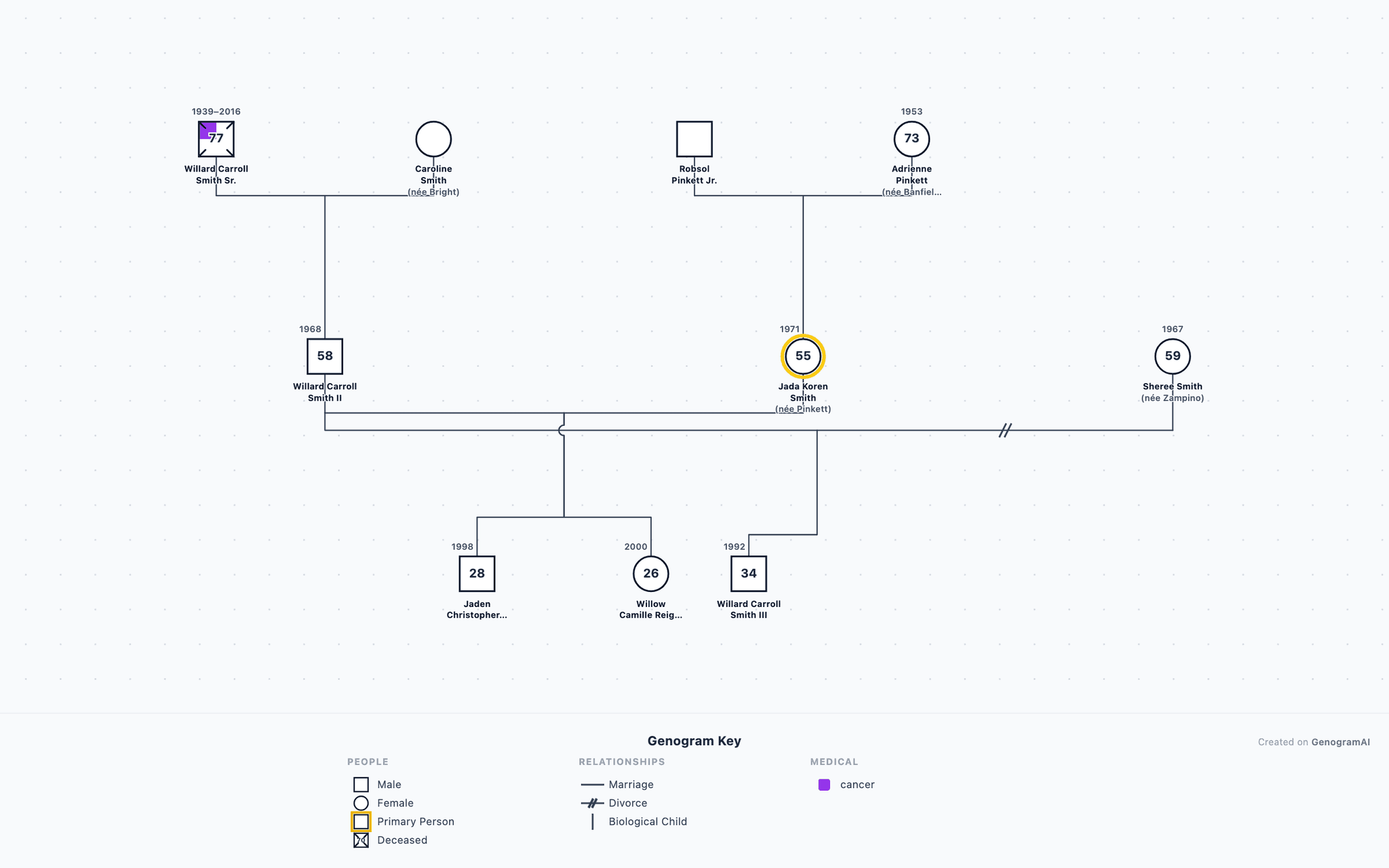
Task: Click the Genogram Key heading
Action: click(x=694, y=741)
